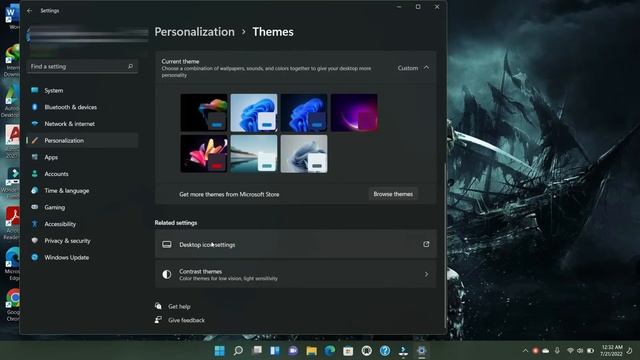Viewport: 640px width, 360px height.
Task: Launch Microsoft Edge from the taskbar
Action: tap(330, 351)
